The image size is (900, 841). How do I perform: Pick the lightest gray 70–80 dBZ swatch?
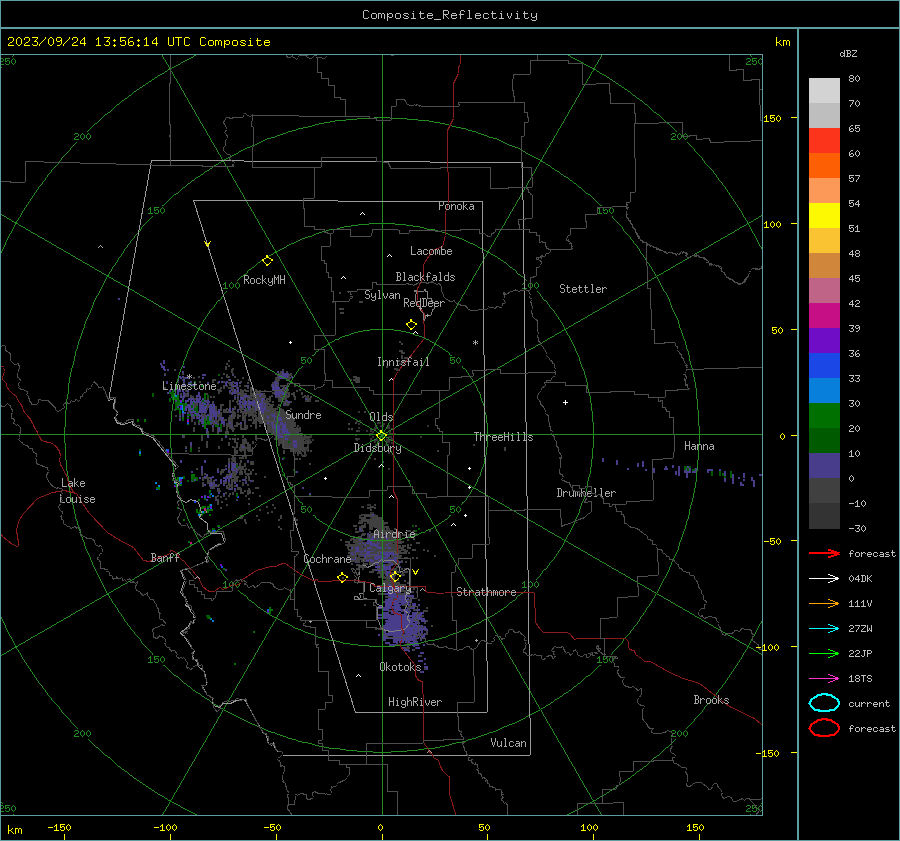coord(824,91)
